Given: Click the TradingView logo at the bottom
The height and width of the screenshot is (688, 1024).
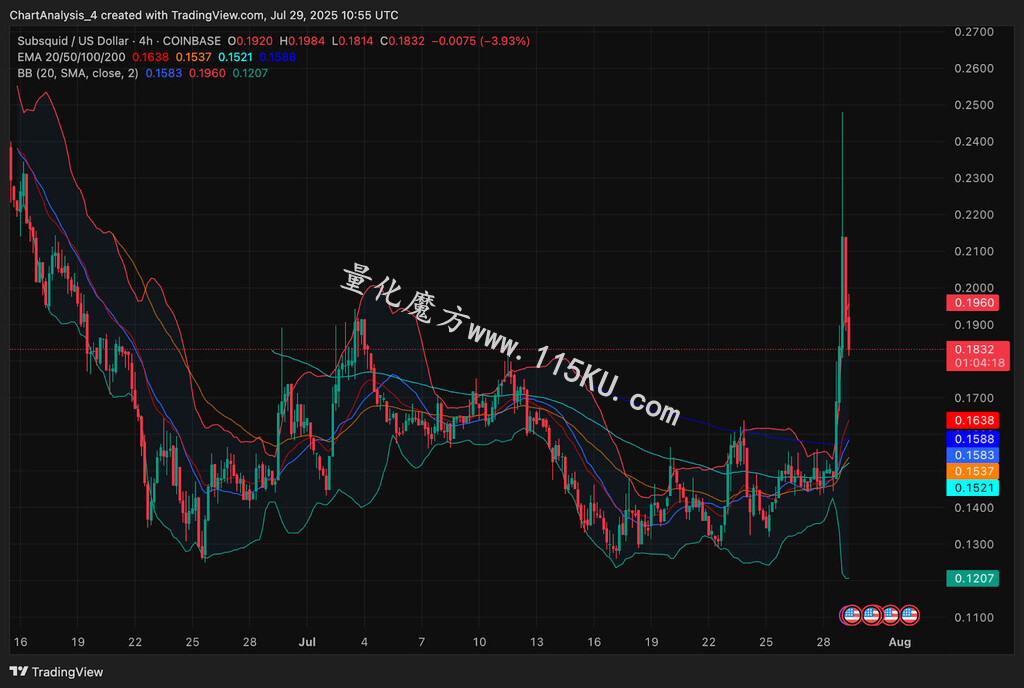Looking at the screenshot, I should click(57, 672).
